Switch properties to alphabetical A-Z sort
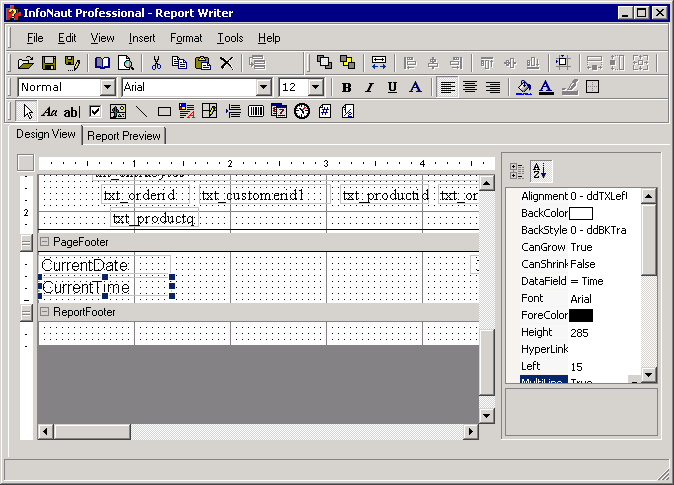The image size is (674, 485). click(x=540, y=170)
